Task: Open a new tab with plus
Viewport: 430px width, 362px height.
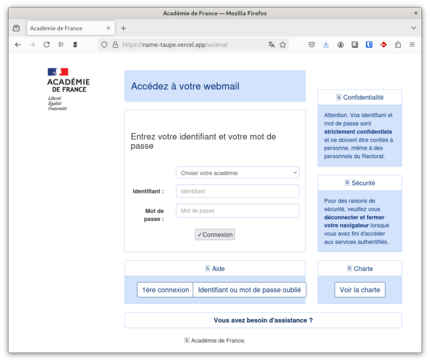Action: 123,28
